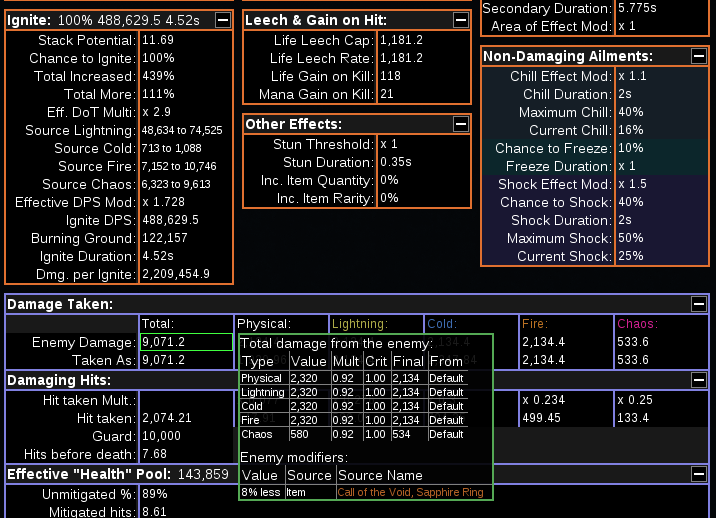This screenshot has height=518, width=716.
Task: Click the Shock Duration value 2s
Action: [x=625, y=220]
